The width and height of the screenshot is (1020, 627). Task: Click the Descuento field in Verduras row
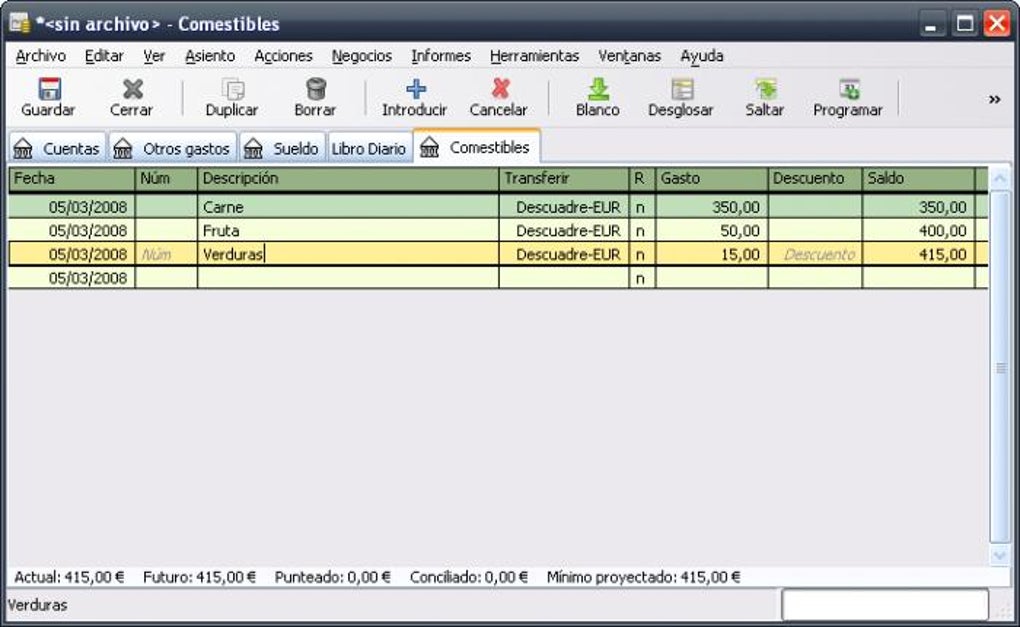(x=815, y=254)
